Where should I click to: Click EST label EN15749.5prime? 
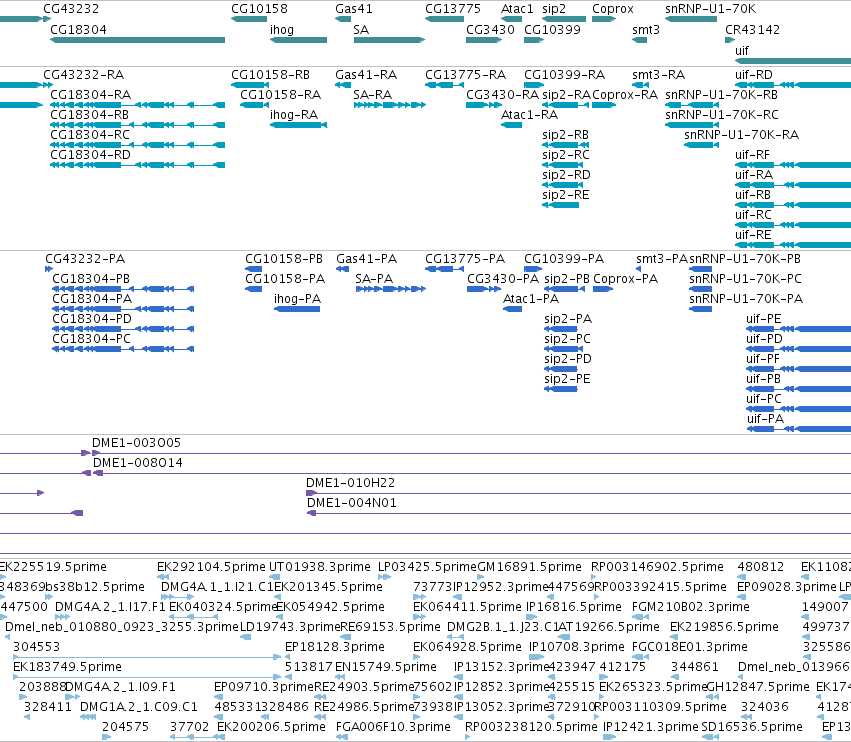tap(386, 667)
